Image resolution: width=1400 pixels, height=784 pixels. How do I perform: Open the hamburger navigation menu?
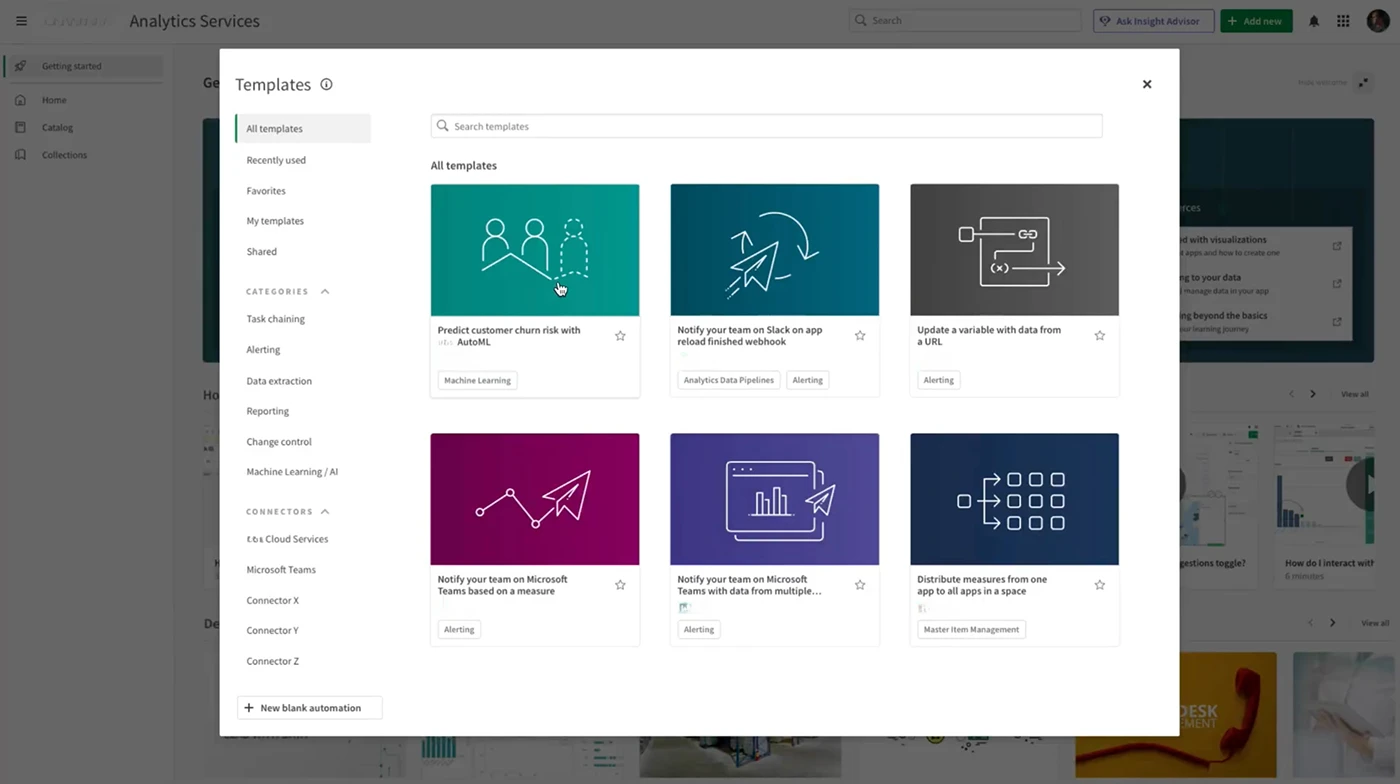tap(21, 21)
